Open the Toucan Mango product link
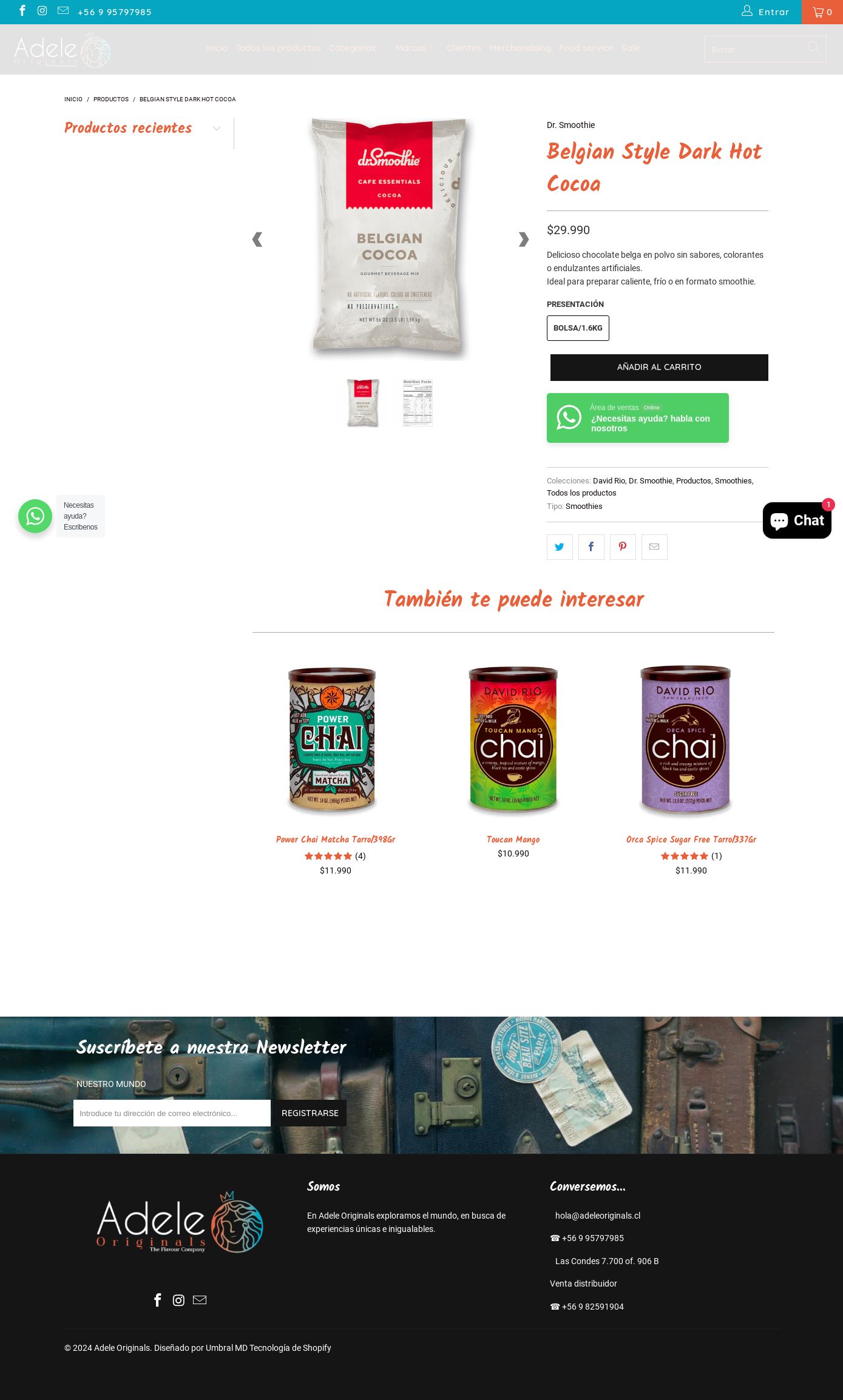Screen dimensions: 843x1400 coord(513,840)
